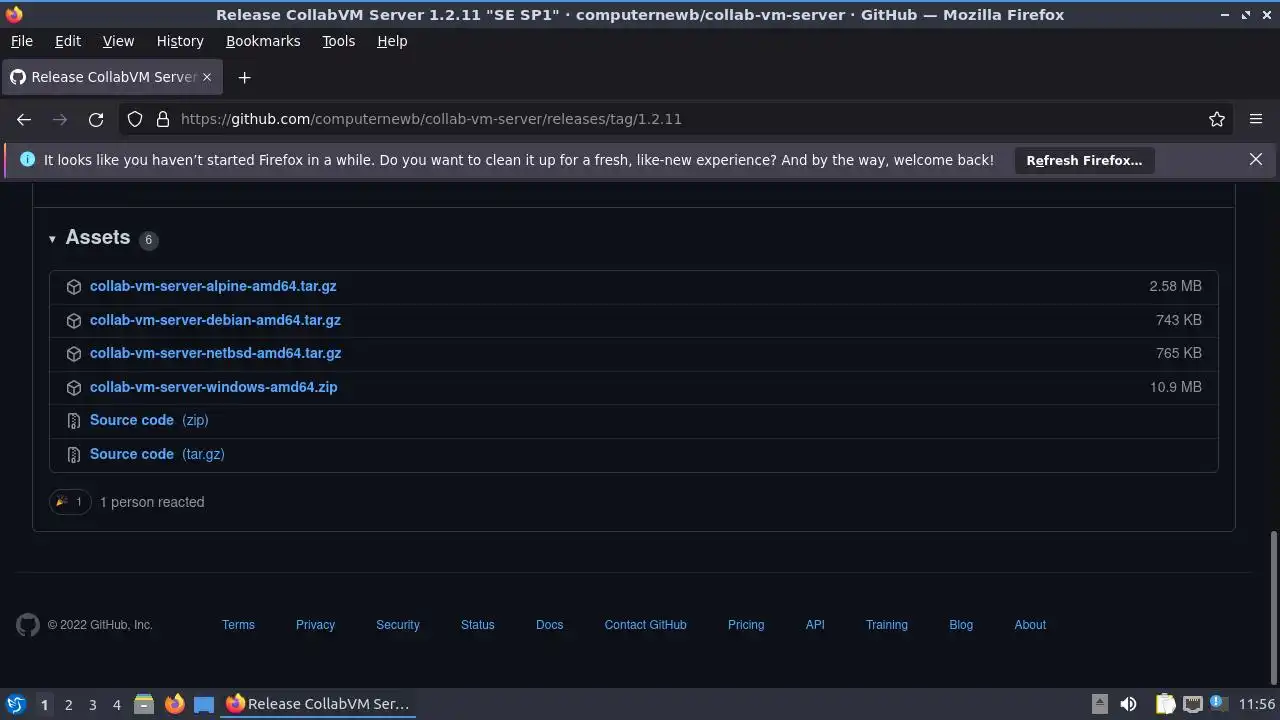Click the notification tray icon beside the clock

(1219, 704)
